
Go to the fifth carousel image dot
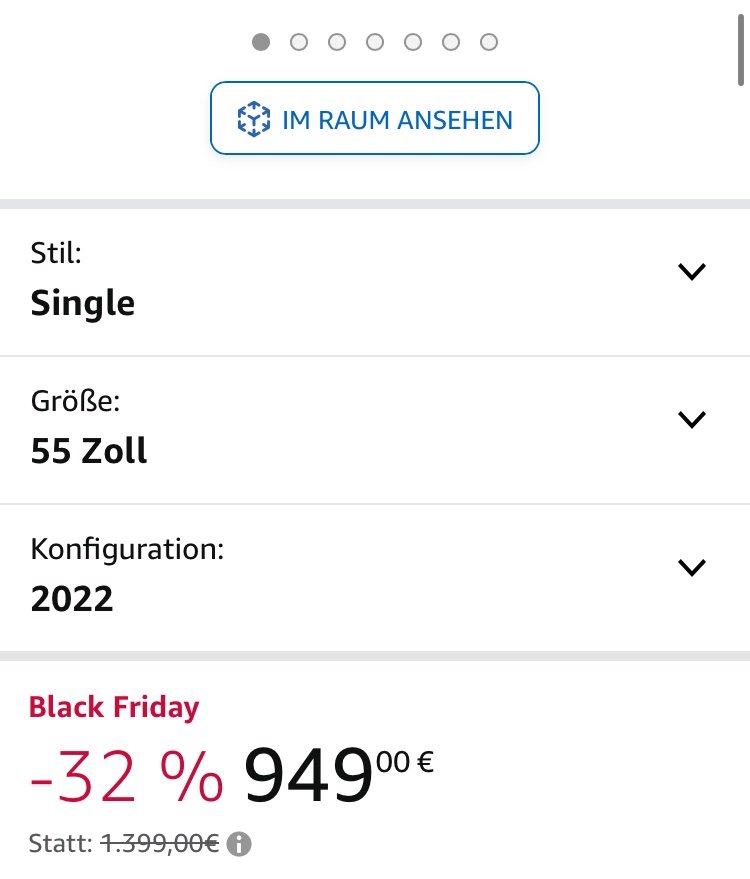point(413,42)
